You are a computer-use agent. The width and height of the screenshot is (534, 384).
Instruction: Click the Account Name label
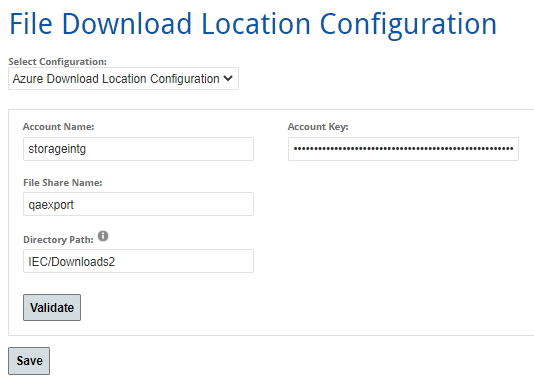pos(59,127)
